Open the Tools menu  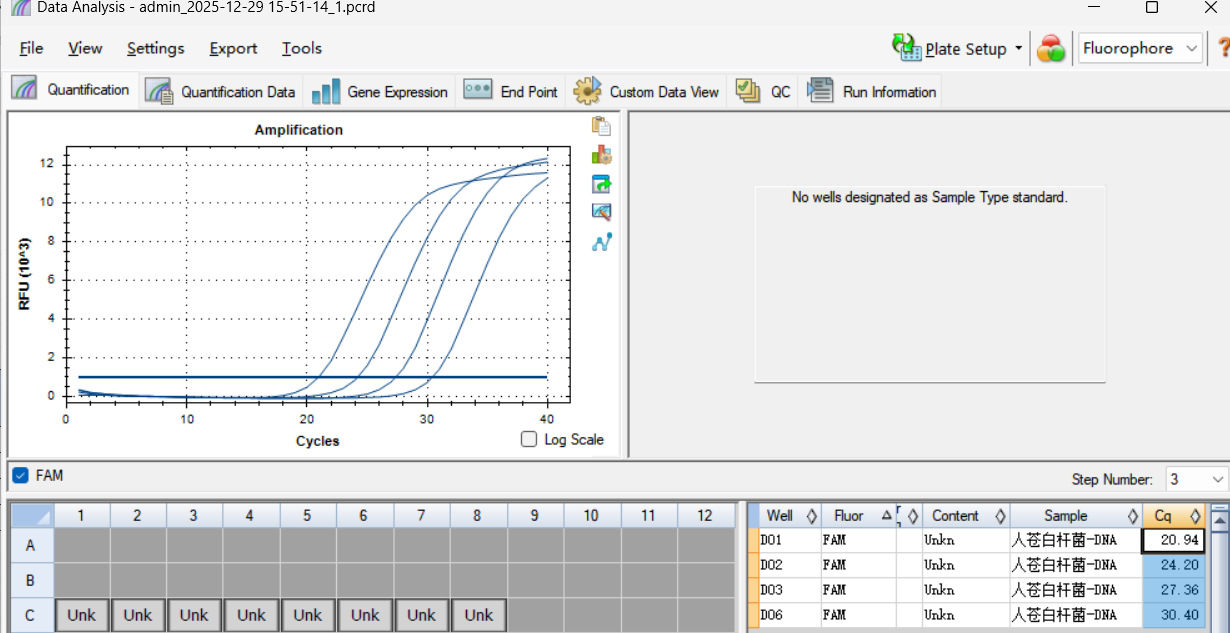coord(302,48)
